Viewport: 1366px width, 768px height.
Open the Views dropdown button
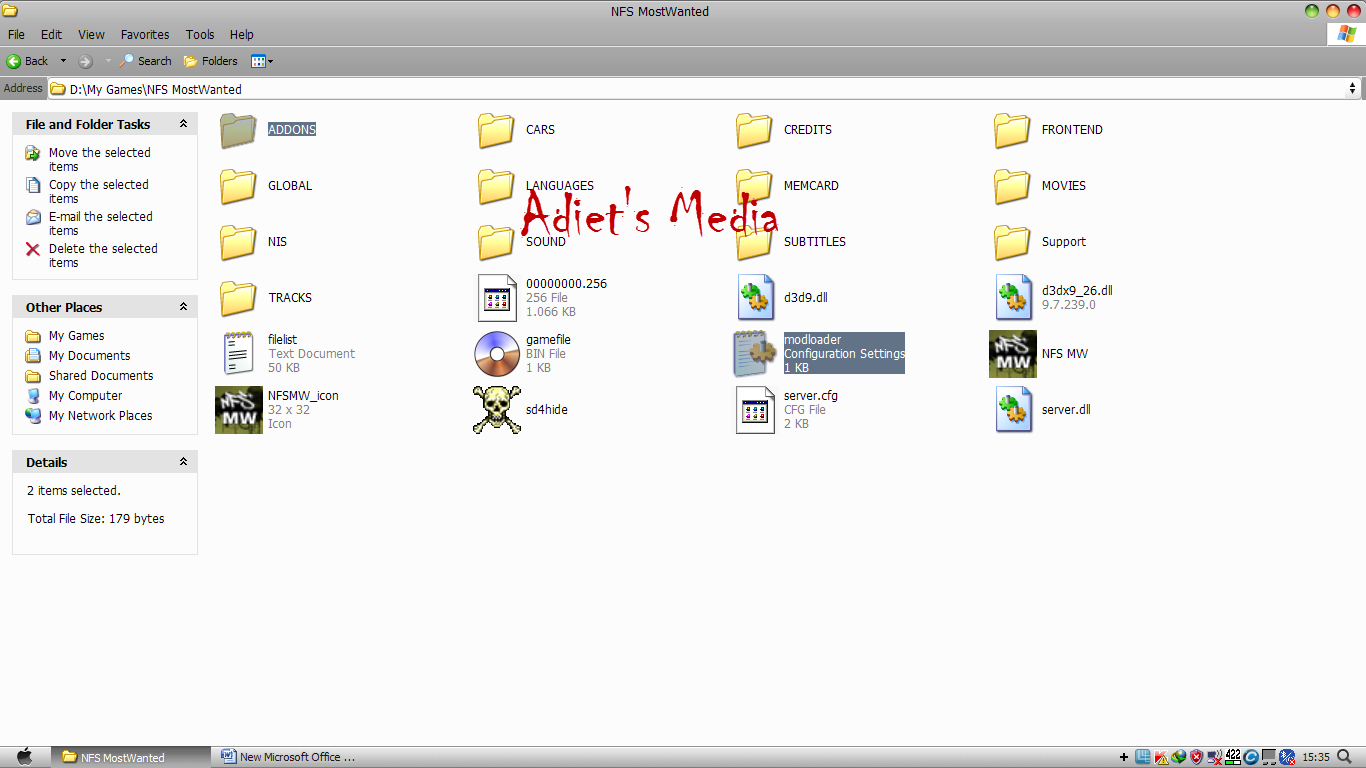coord(262,61)
